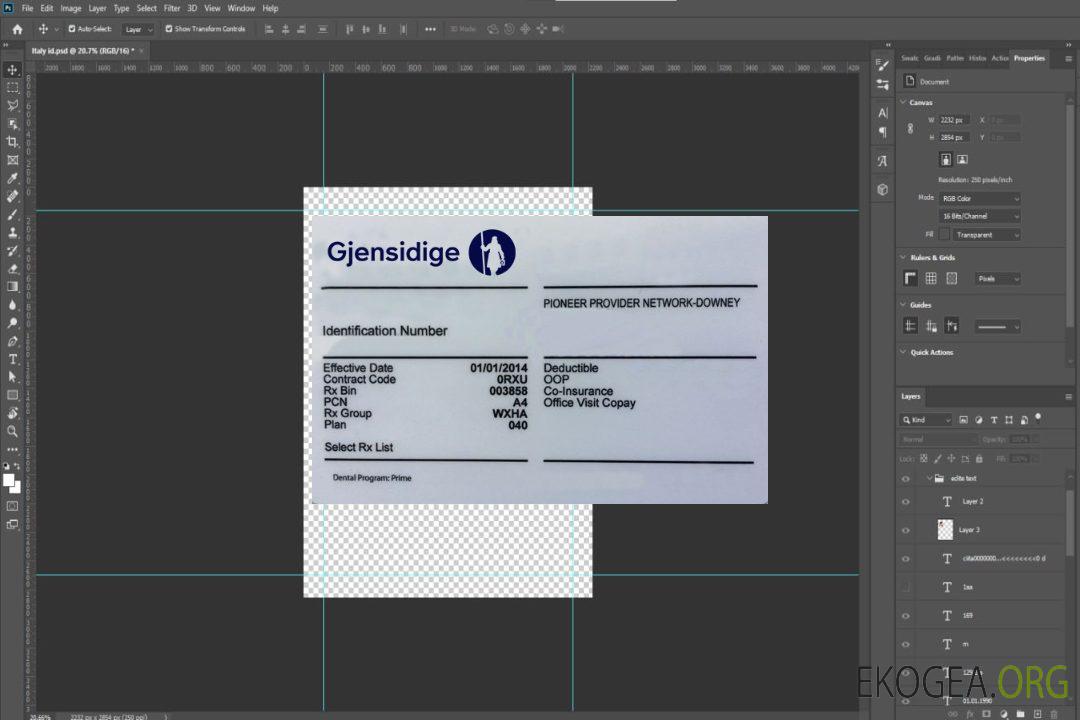Choose the Lasso tool
Image resolution: width=1080 pixels, height=720 pixels.
[x=12, y=105]
